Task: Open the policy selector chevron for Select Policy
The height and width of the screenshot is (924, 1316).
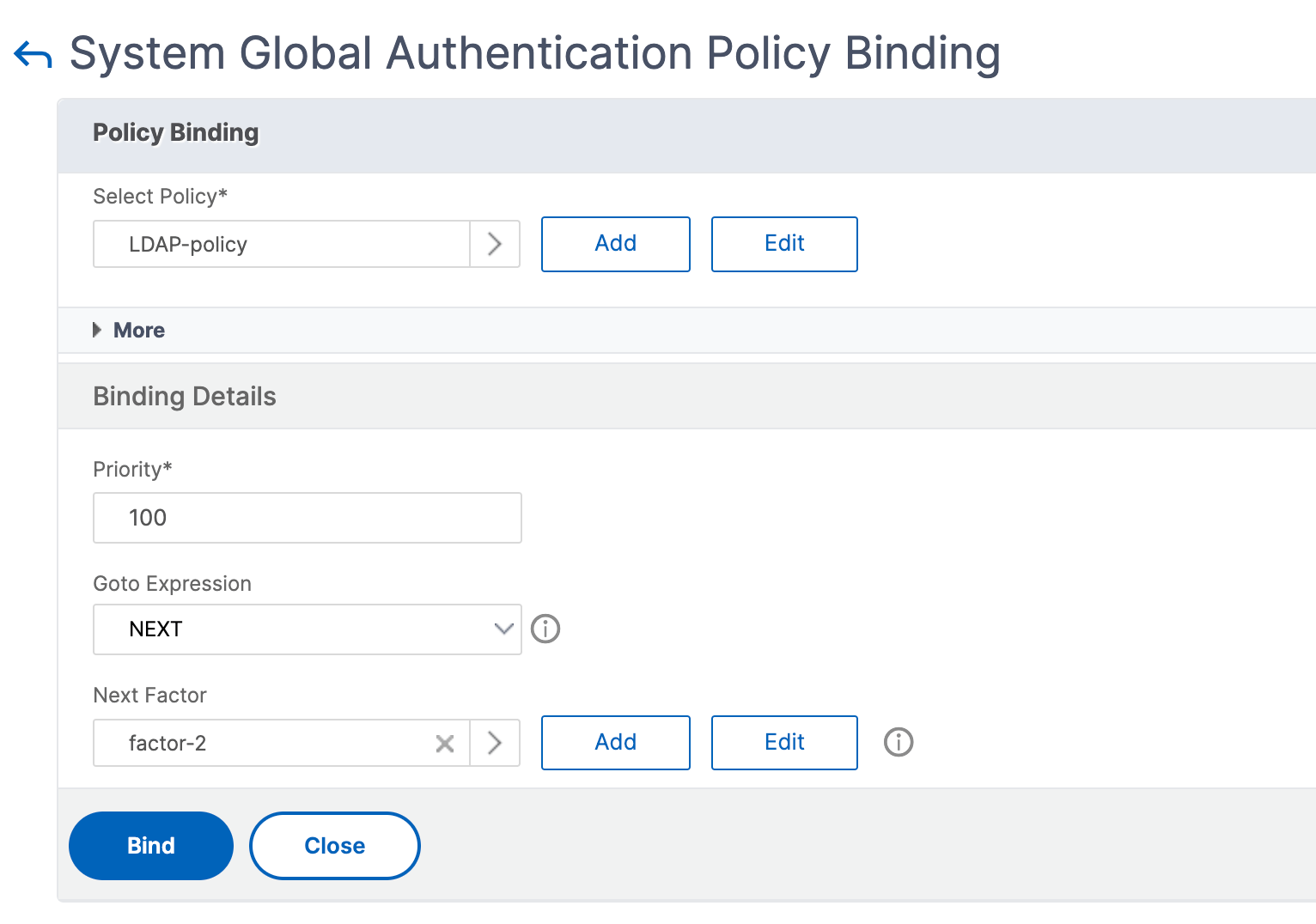Action: 495,244
